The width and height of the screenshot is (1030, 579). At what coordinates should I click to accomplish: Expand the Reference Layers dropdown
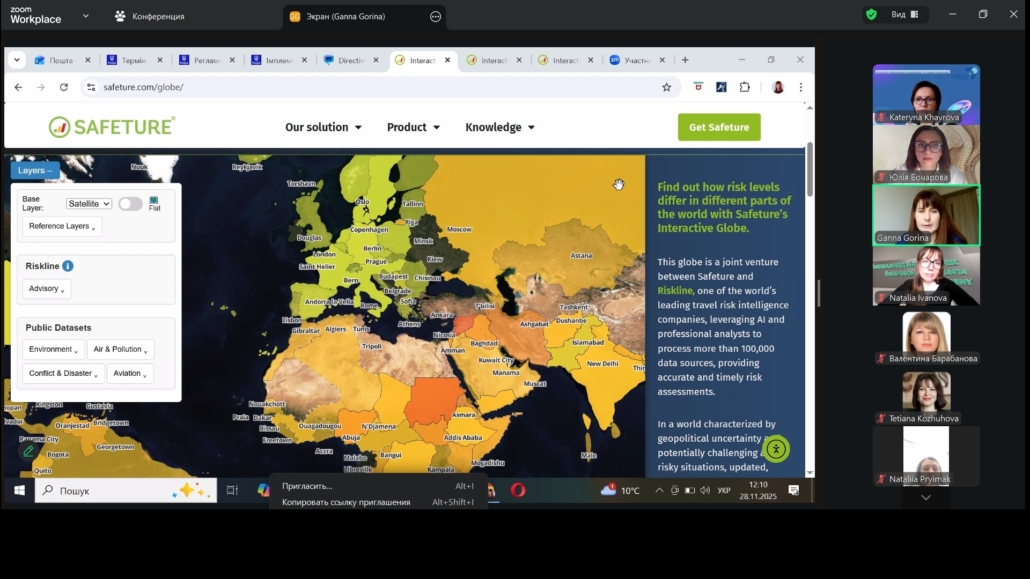pyautogui.click(x=62, y=227)
